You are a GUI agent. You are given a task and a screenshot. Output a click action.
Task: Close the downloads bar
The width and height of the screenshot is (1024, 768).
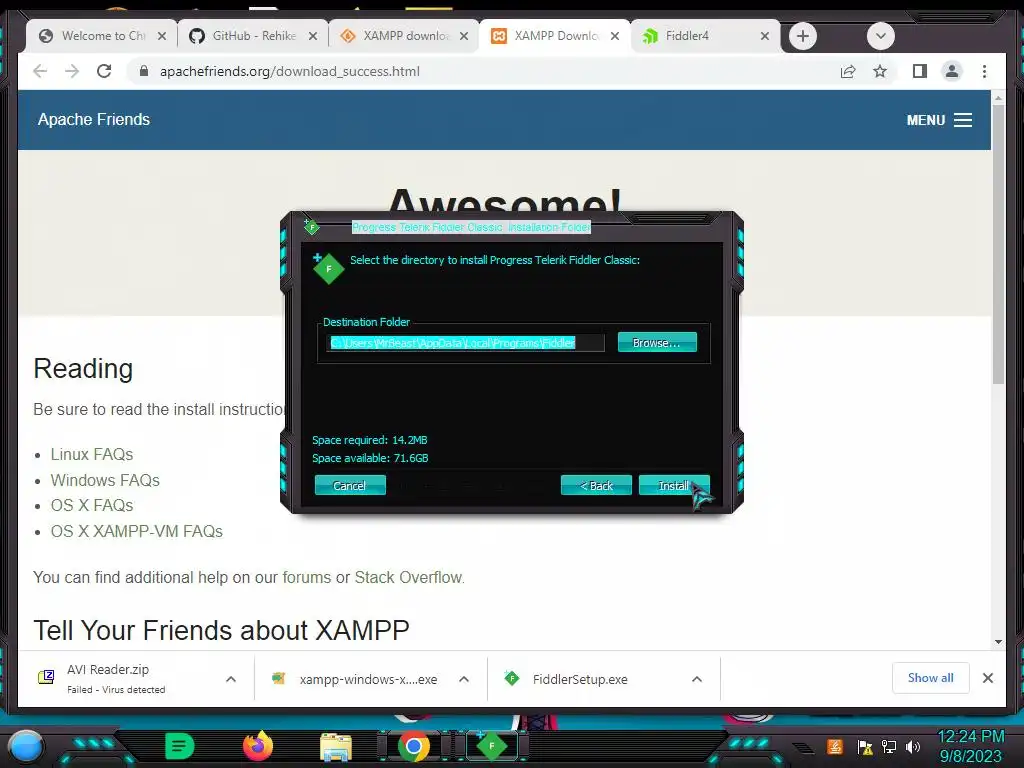click(987, 678)
